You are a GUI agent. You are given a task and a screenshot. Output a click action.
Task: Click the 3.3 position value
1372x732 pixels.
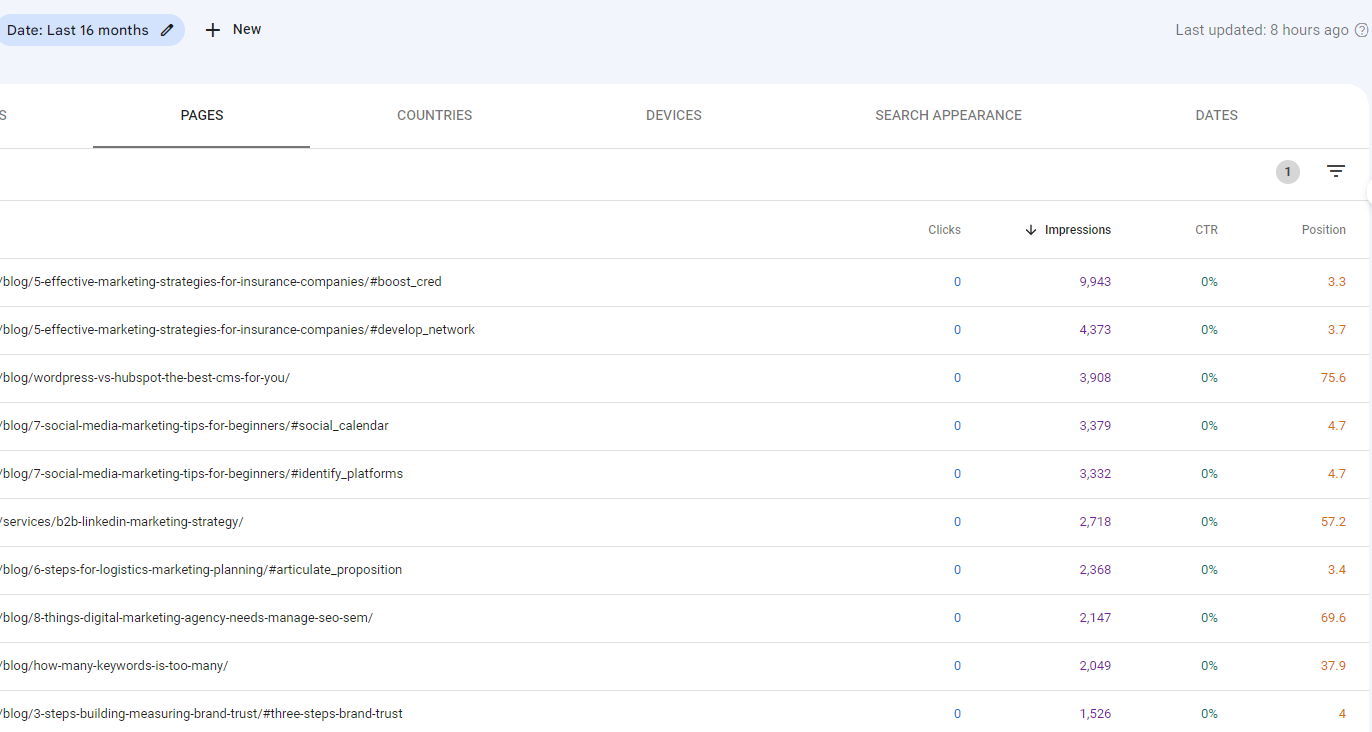(1336, 282)
